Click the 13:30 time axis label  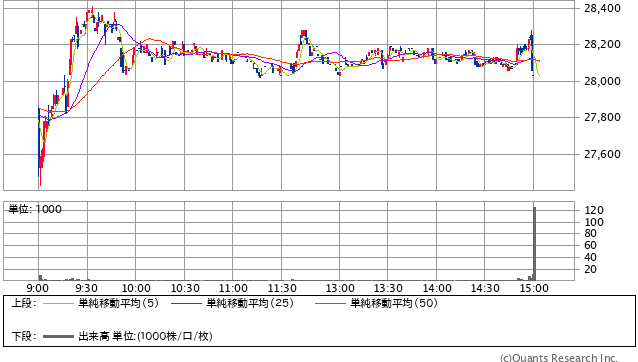click(x=388, y=288)
